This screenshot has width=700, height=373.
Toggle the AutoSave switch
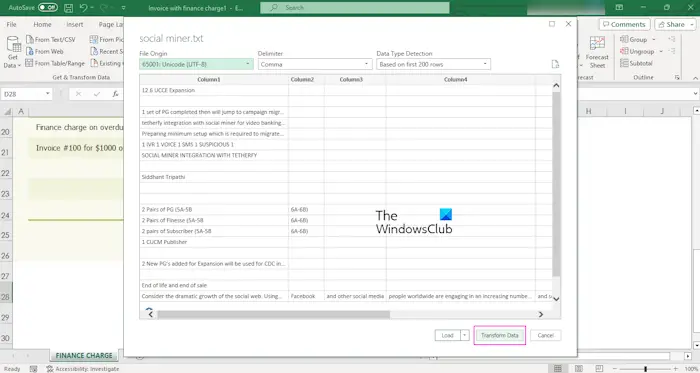[47, 8]
